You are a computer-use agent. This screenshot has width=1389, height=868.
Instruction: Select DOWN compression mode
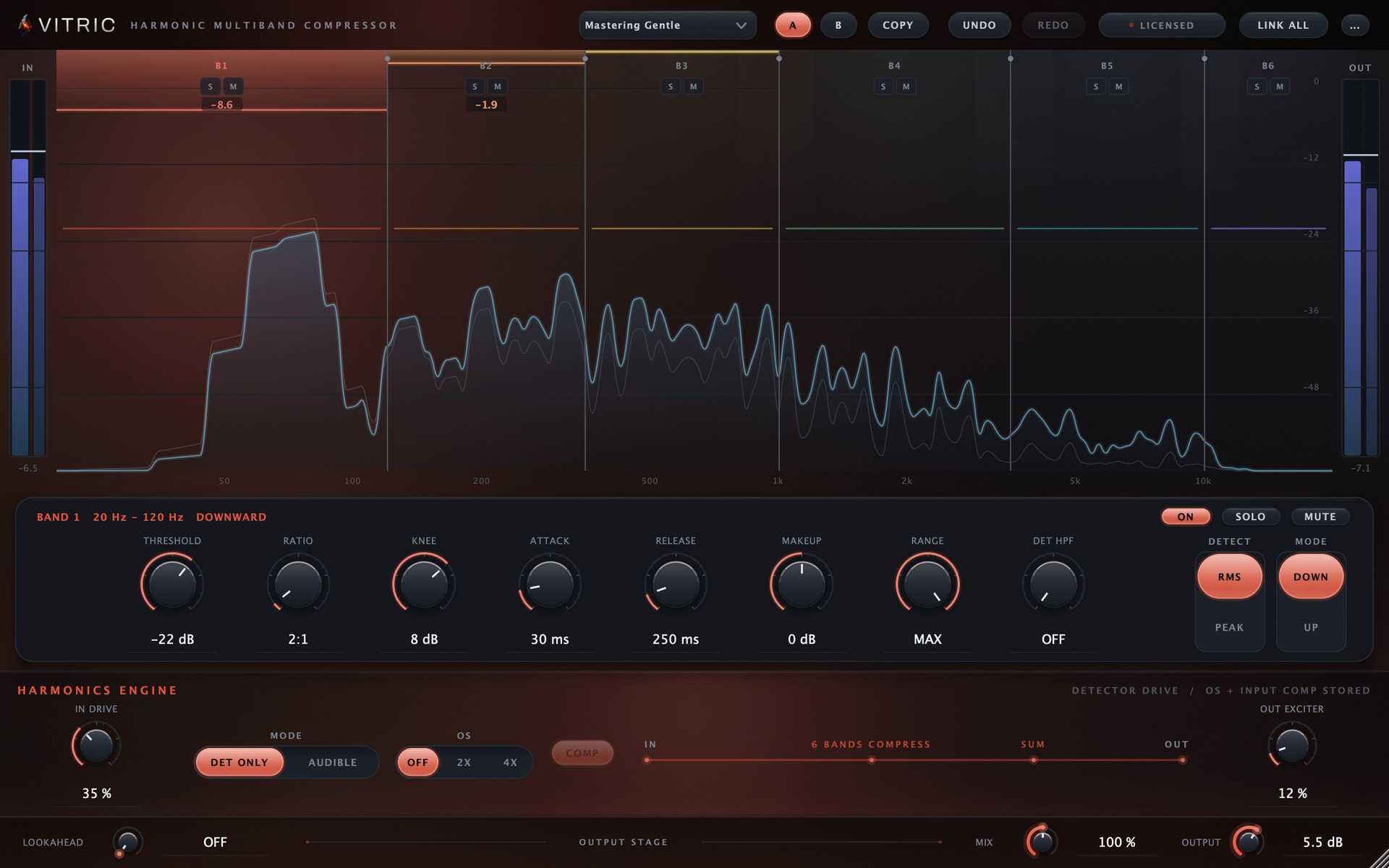[1310, 576]
